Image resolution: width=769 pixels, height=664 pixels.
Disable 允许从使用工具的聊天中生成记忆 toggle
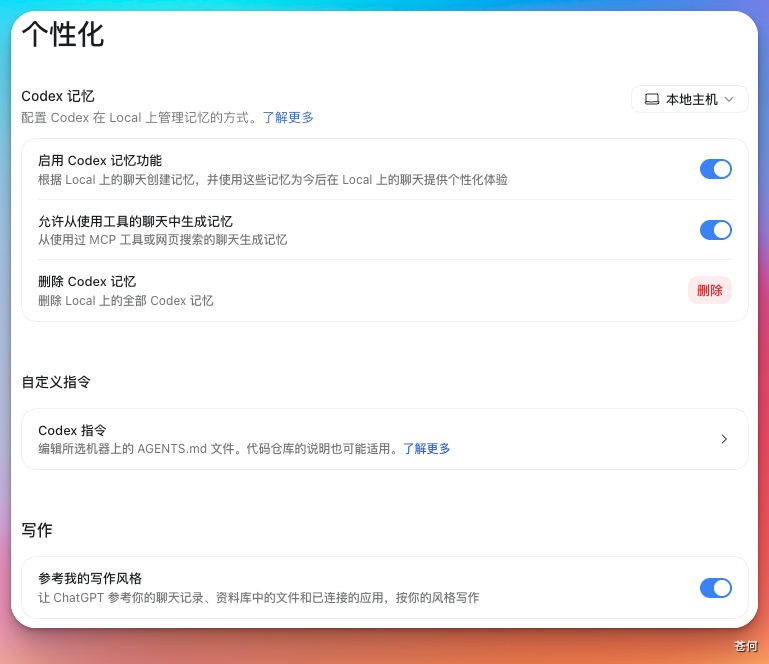tap(716, 230)
